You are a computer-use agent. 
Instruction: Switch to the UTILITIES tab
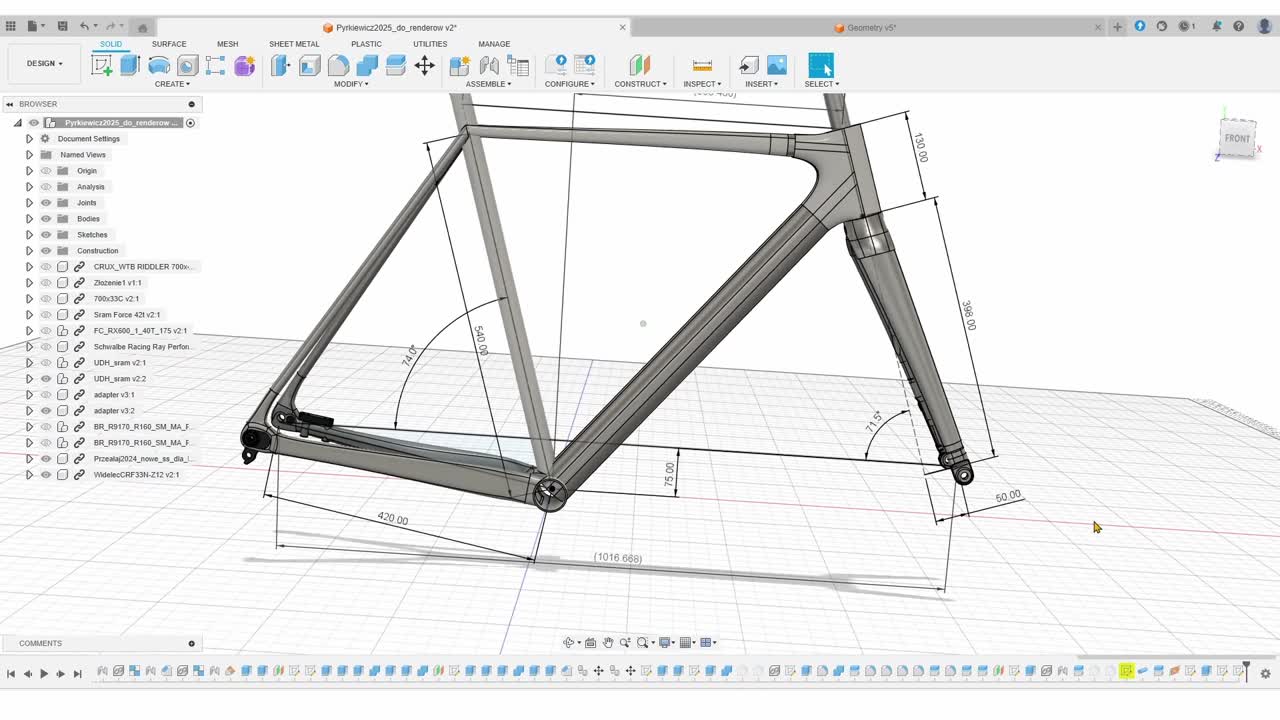coord(430,44)
